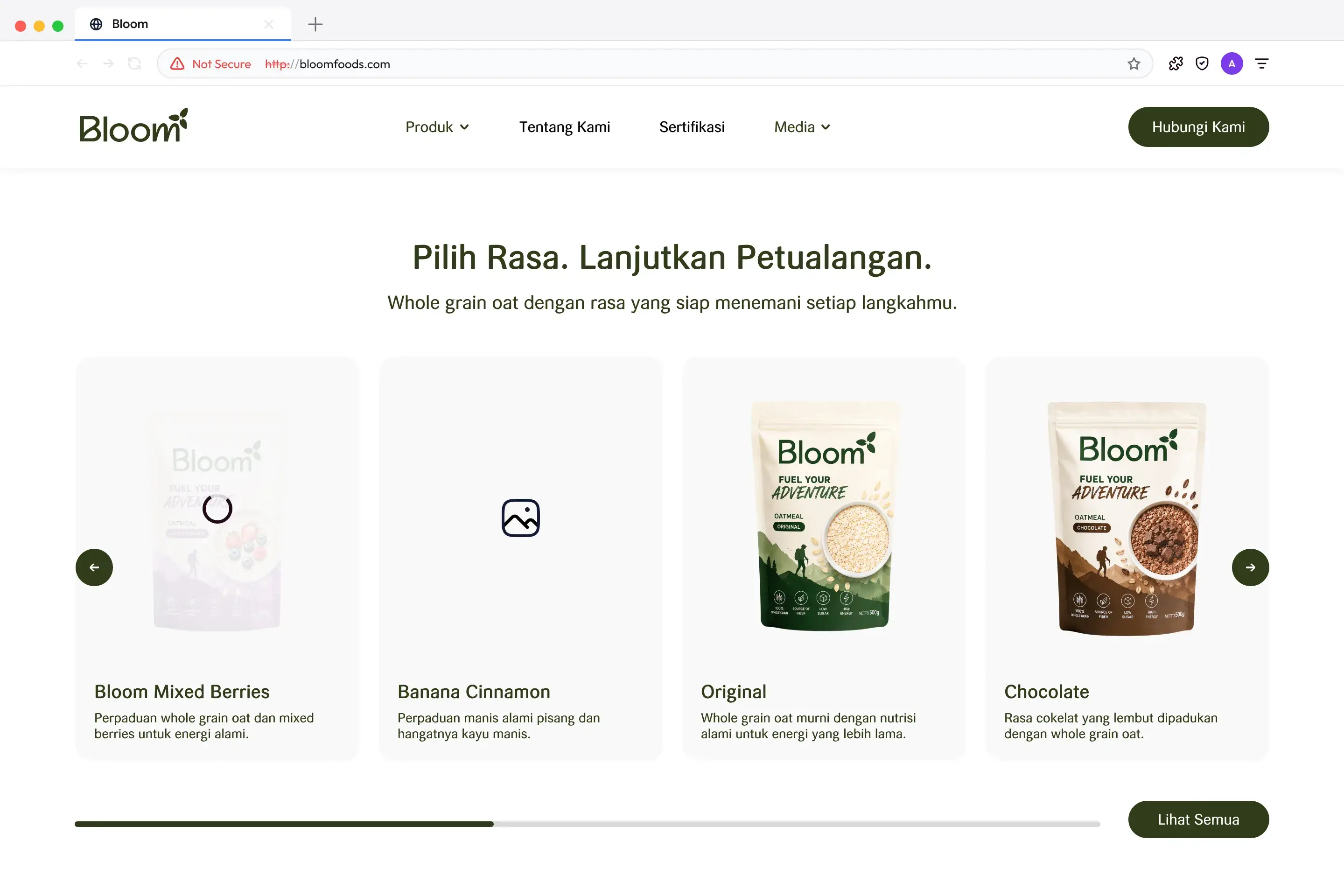Click the Original product title
Viewport: 1344px width, 896px height.
pos(734,692)
